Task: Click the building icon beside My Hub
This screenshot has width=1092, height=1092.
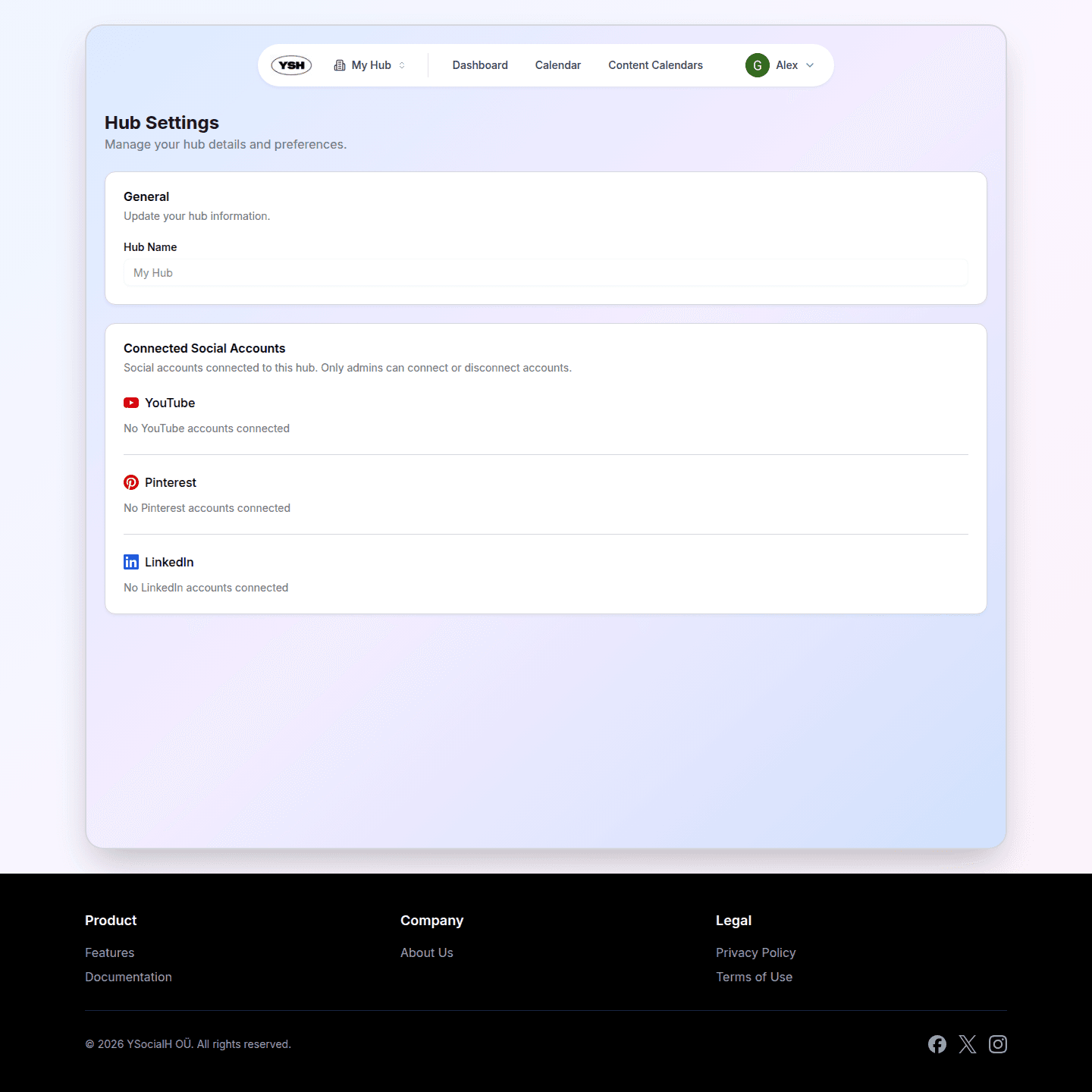Action: 340,65
